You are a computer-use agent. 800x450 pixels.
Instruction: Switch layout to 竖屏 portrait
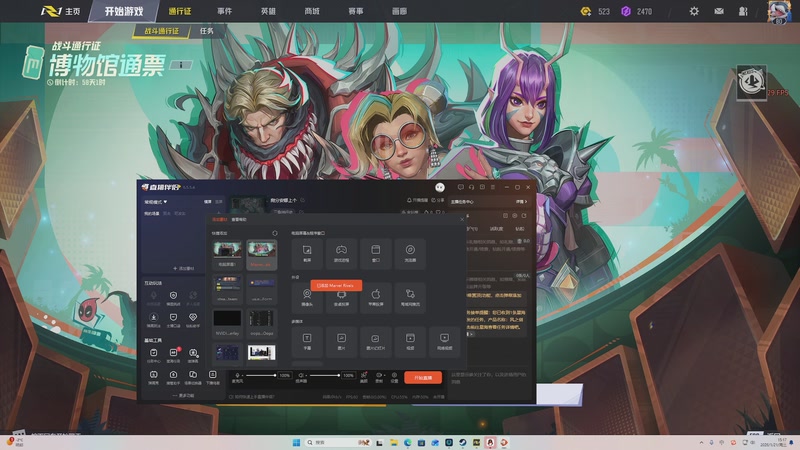click(x=219, y=202)
